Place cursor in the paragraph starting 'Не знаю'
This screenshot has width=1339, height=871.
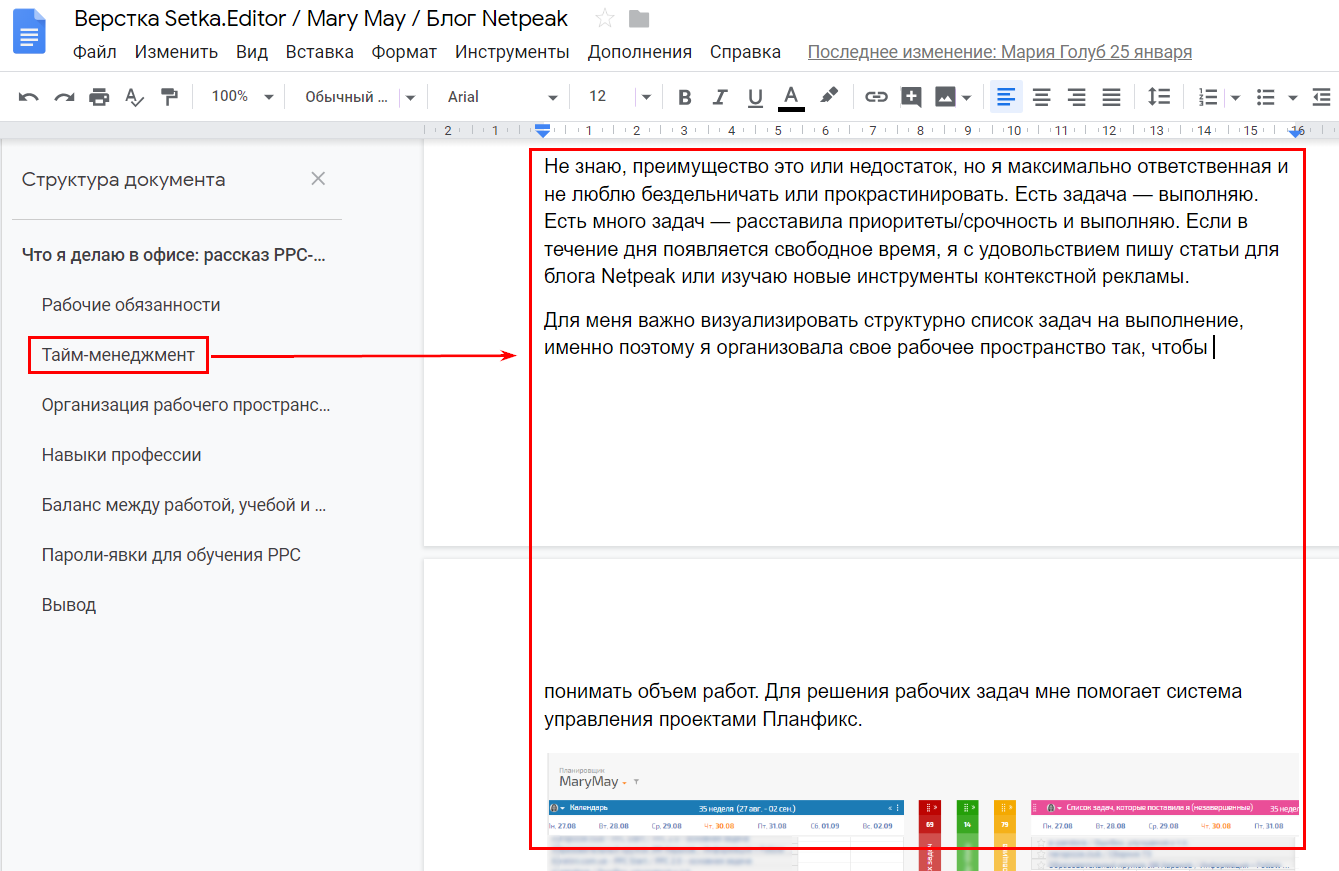coord(916,221)
